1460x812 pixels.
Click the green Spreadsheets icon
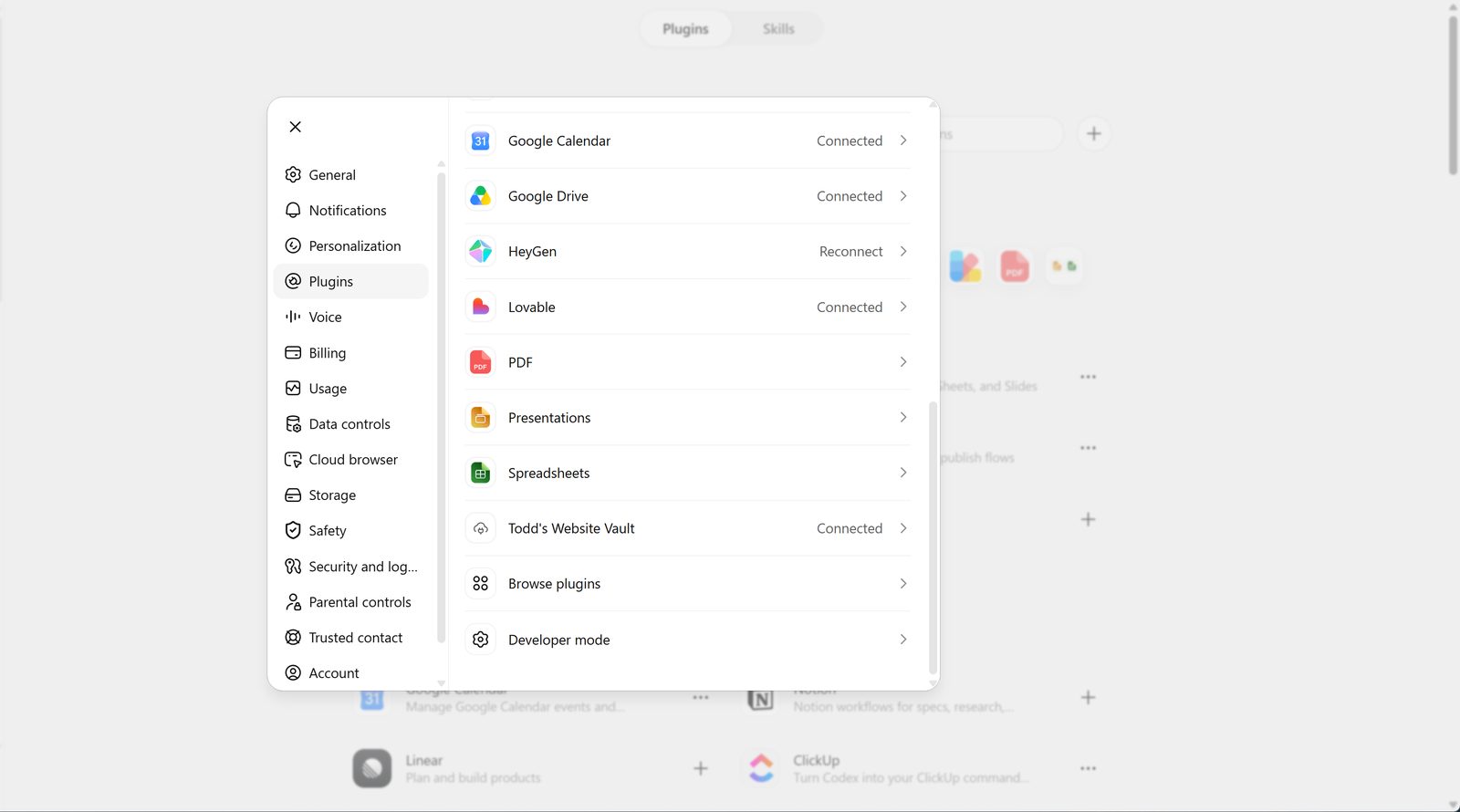click(x=481, y=474)
